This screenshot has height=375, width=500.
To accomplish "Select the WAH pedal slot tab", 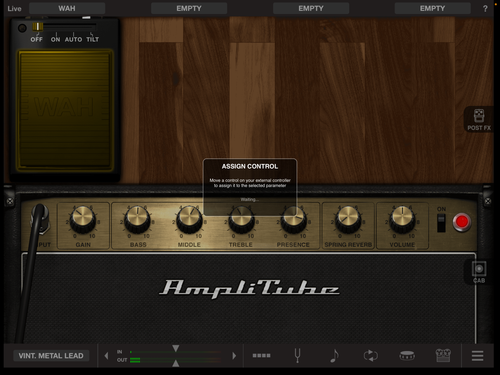I will [x=67, y=8].
